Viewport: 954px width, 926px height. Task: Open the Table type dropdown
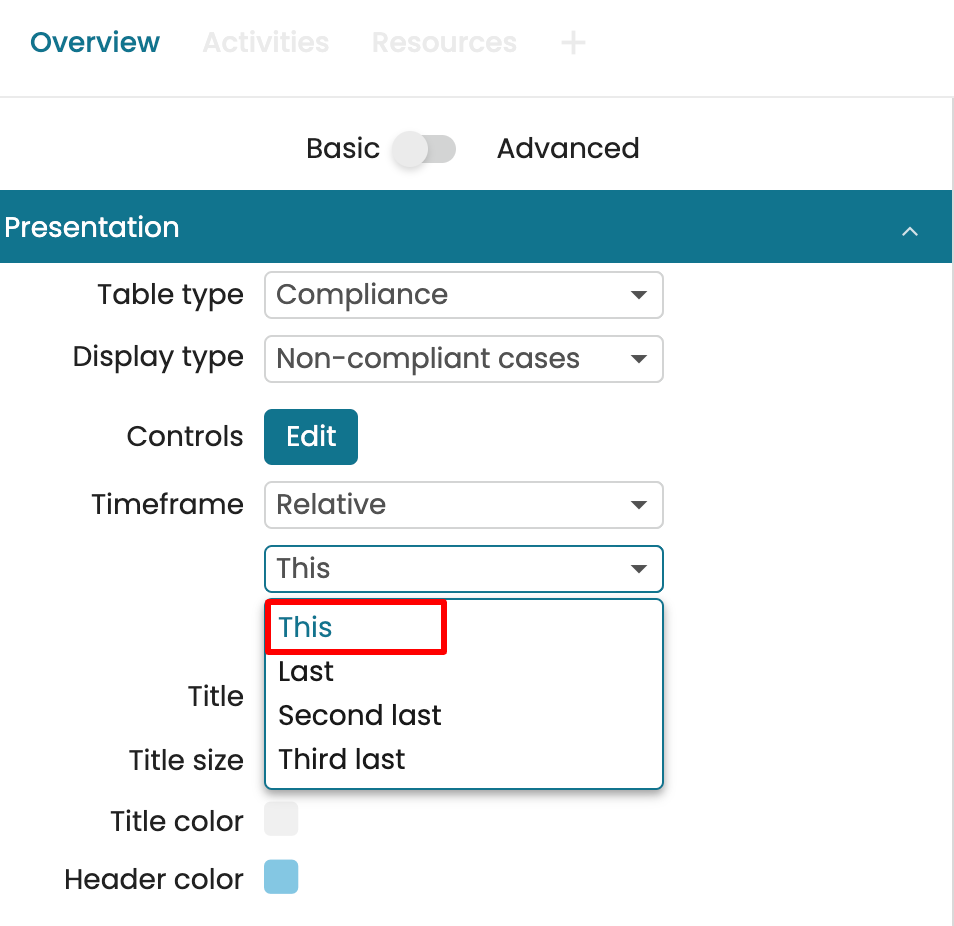463,295
